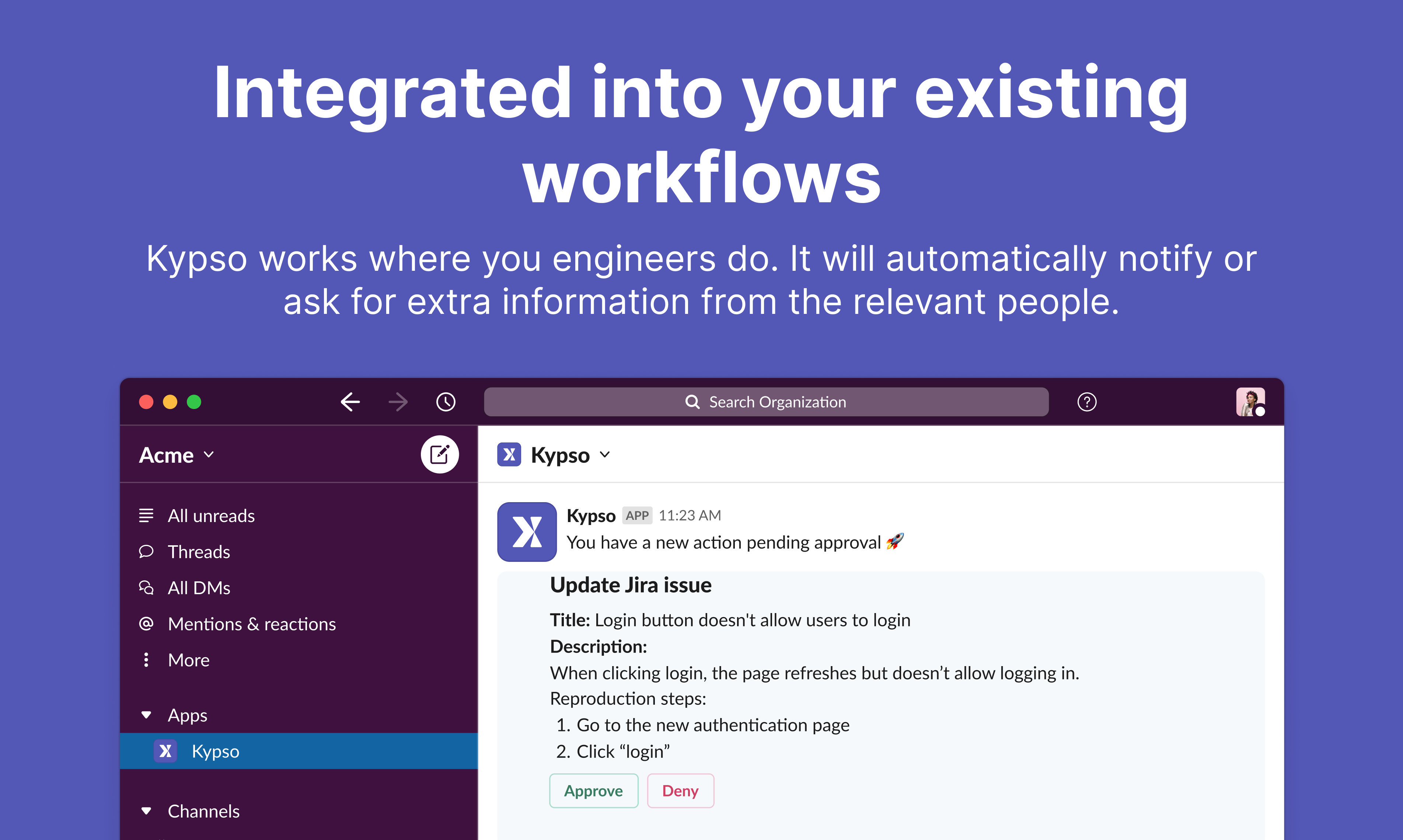Click the help question mark icon

click(x=1086, y=402)
